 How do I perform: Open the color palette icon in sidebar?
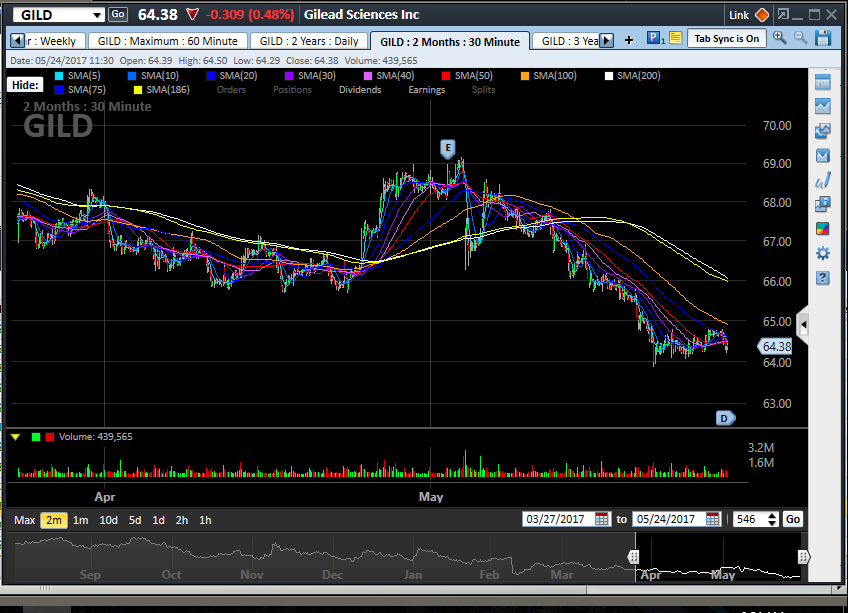pyautogui.click(x=823, y=229)
